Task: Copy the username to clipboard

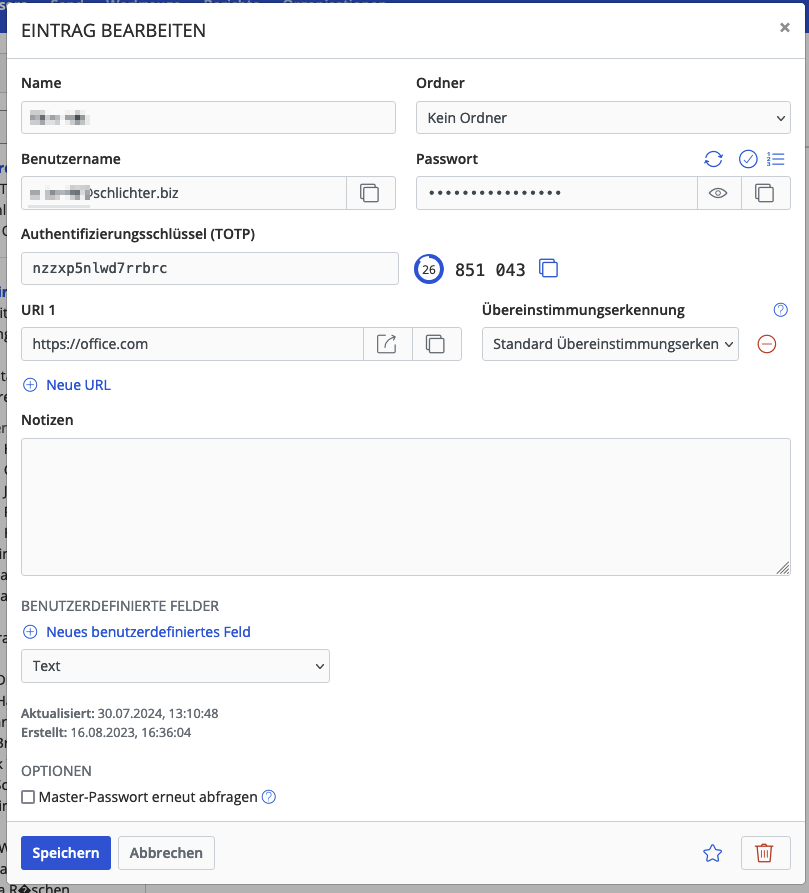Action: 370,193
